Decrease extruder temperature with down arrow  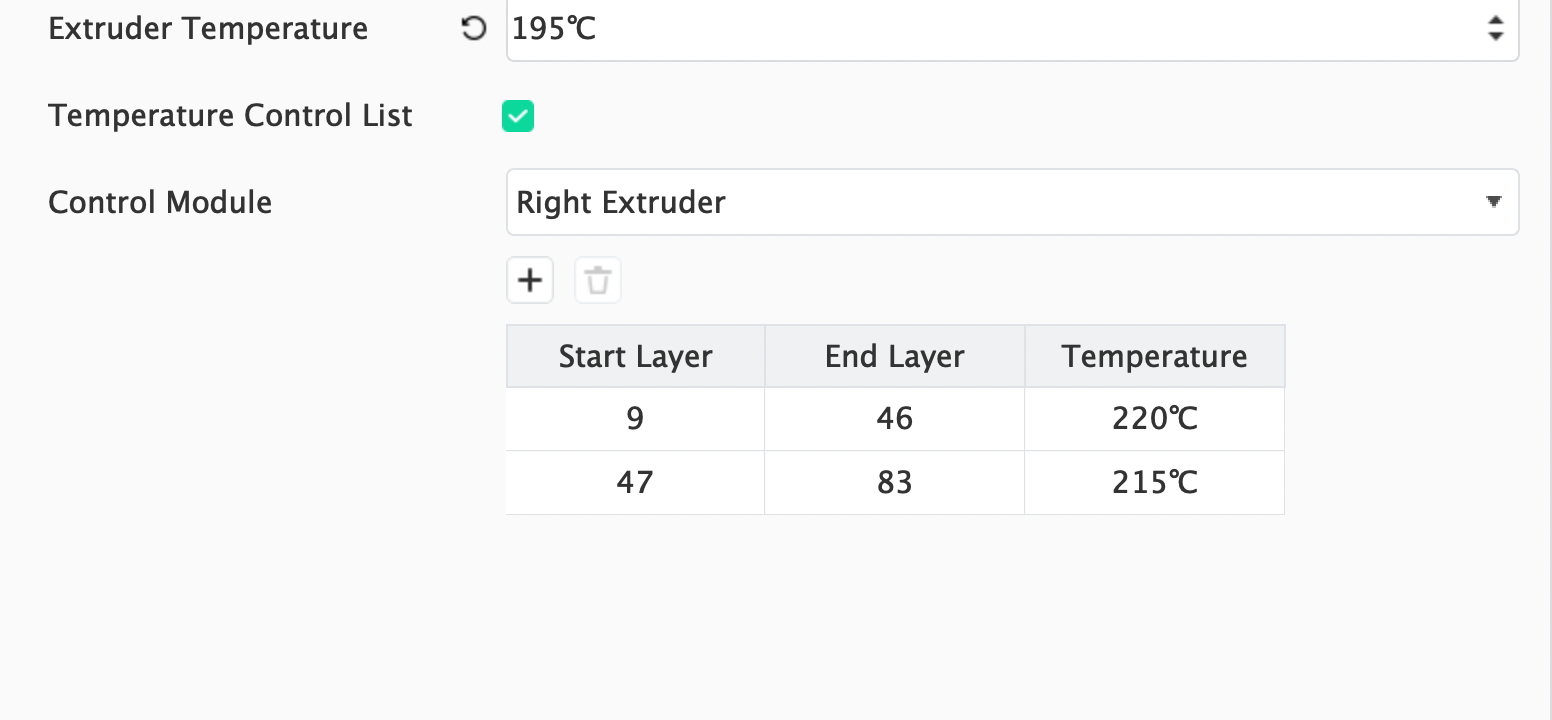[1495, 36]
